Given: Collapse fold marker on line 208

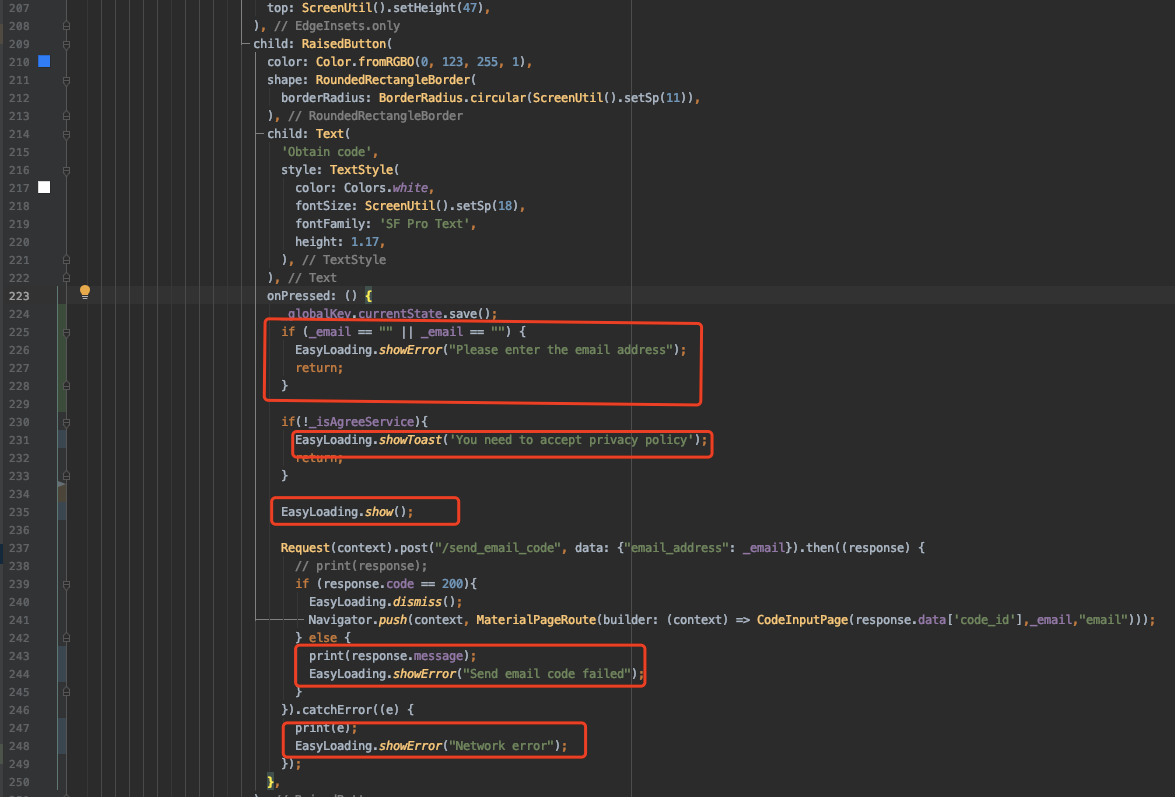Looking at the screenshot, I should 66,25.
